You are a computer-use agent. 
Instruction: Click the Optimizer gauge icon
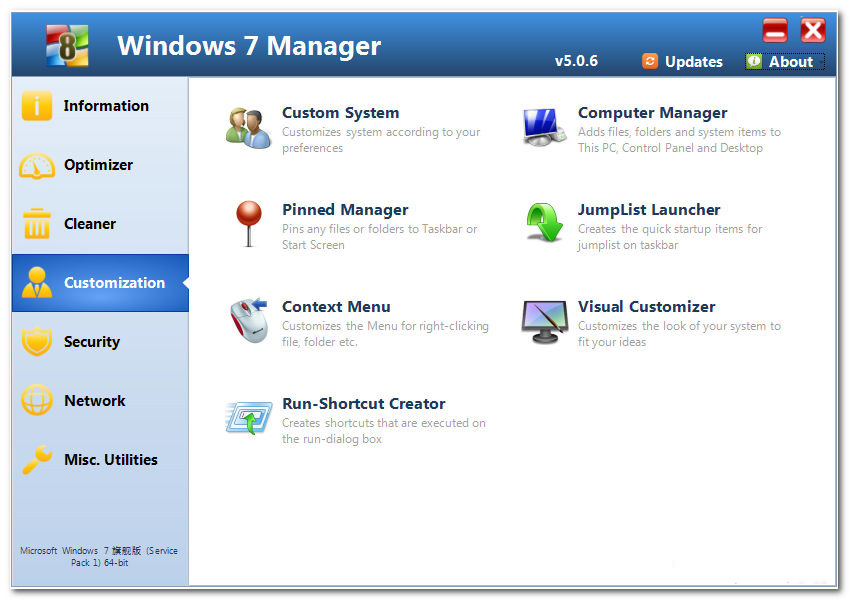pyautogui.click(x=36, y=166)
